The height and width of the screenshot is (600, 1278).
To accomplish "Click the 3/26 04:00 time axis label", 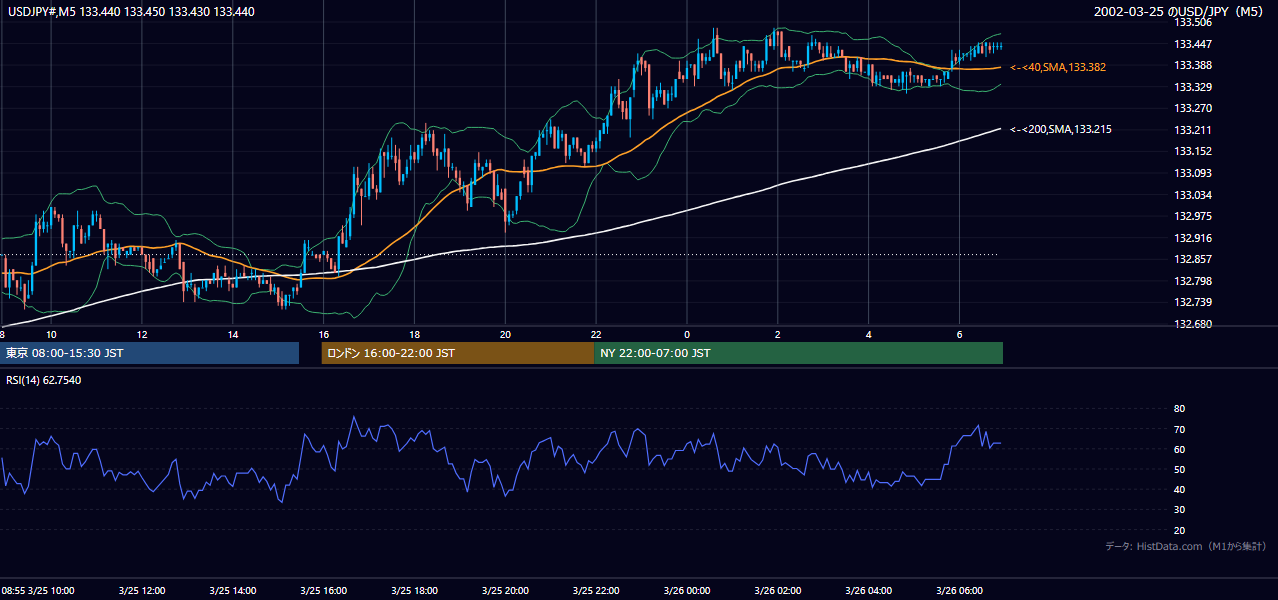I will tap(869, 590).
